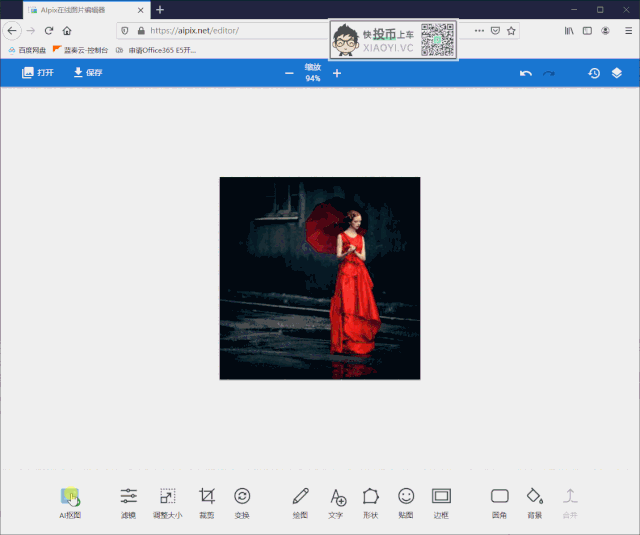Show the layers panel
This screenshot has height=535, width=640.
tap(618, 73)
